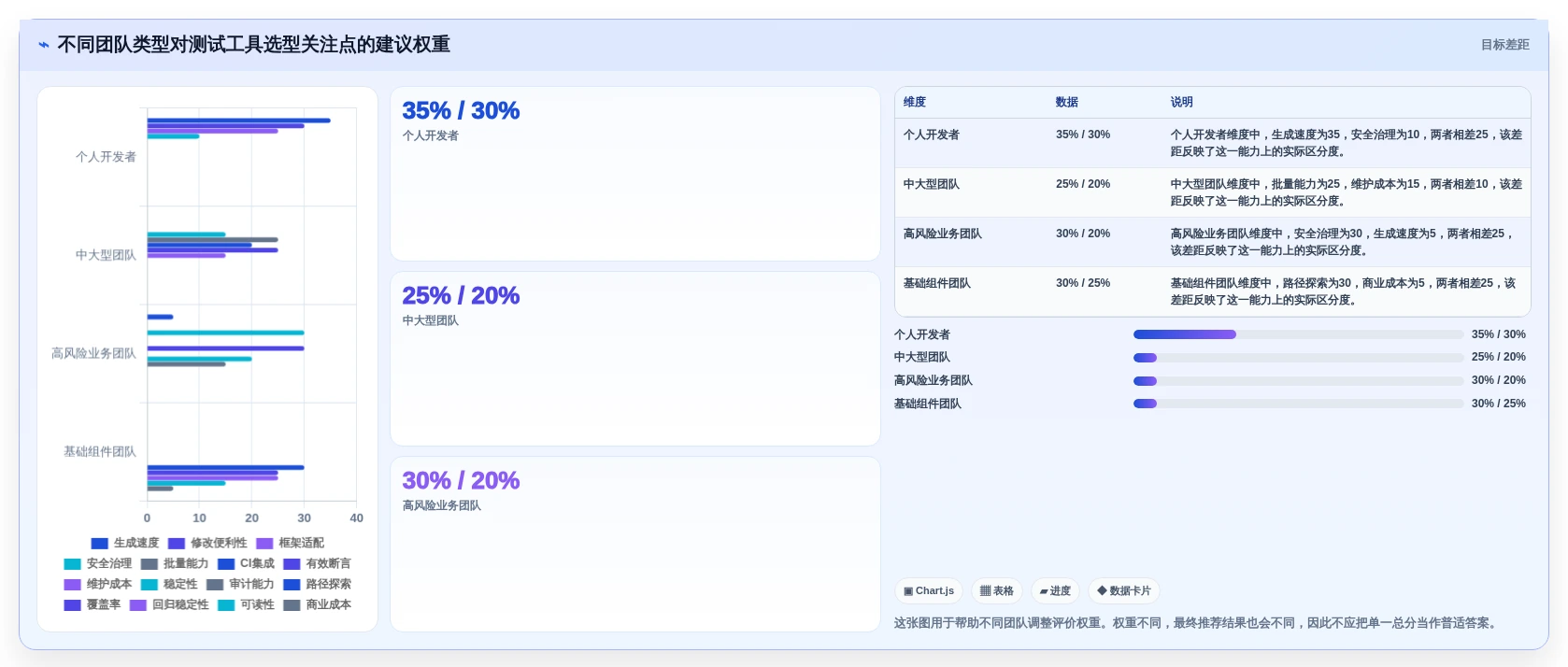Hide the 审计能力 dataset via legend
Image resolution: width=1568 pixels, height=667 pixels.
click(x=240, y=584)
